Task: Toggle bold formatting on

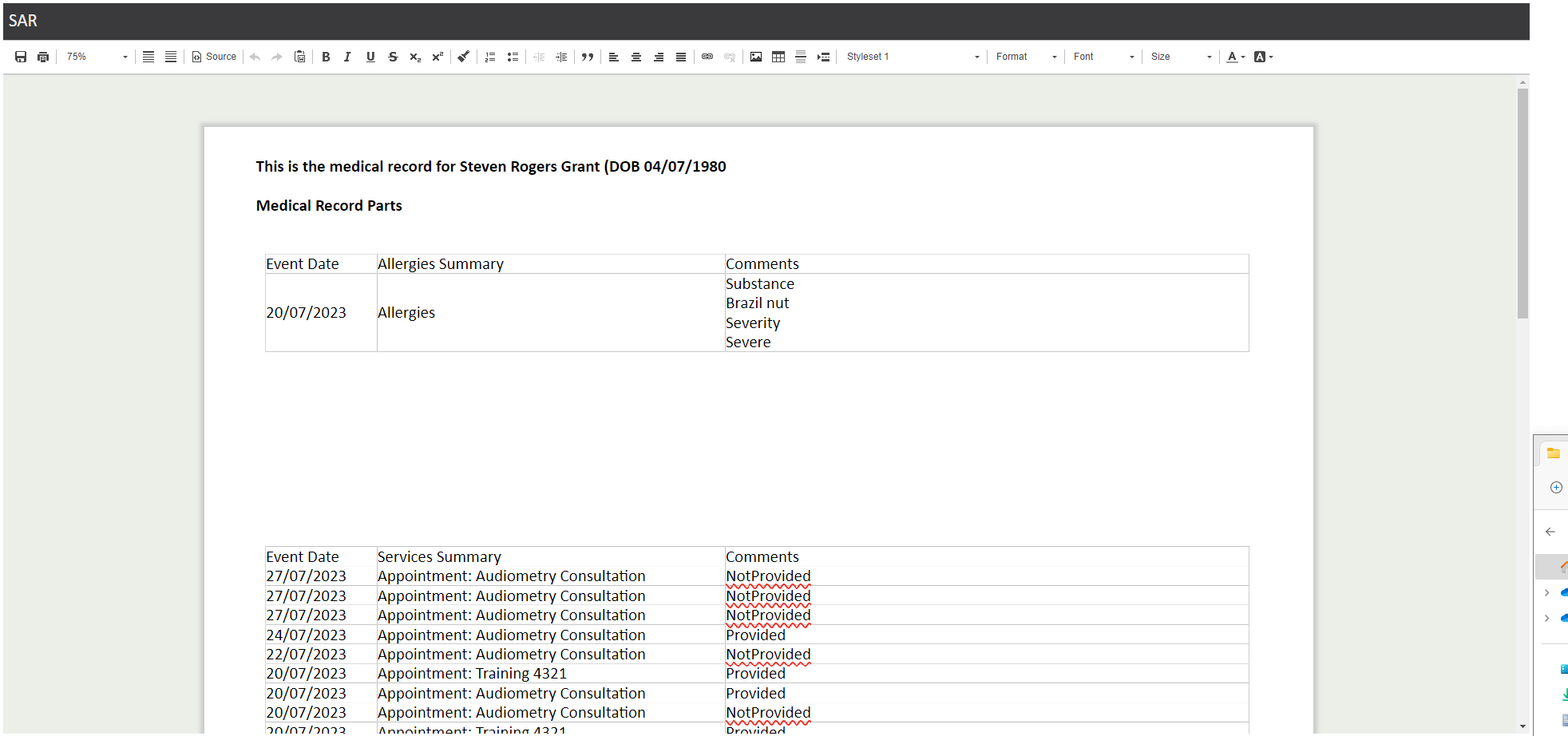Action: (x=326, y=57)
